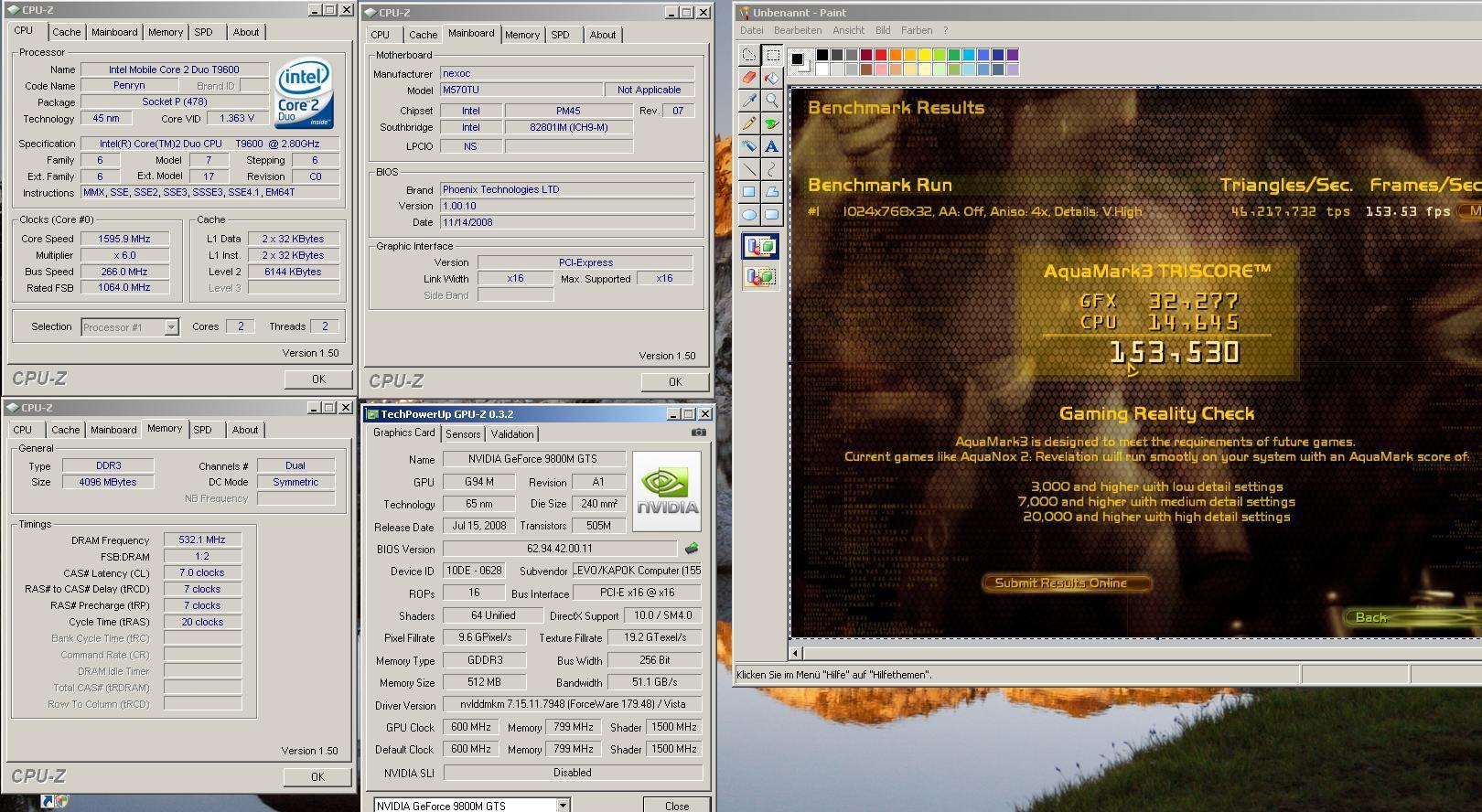
Task: Click the GPU-Z title bar app icon
Action: 372,414
